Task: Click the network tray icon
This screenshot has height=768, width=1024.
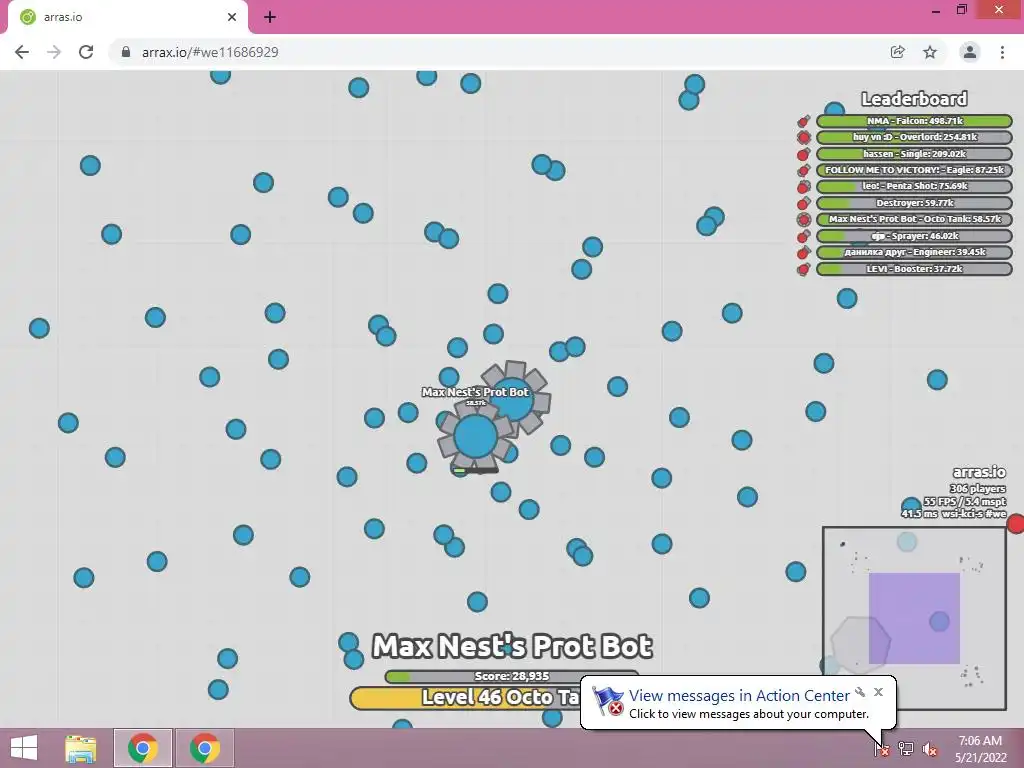Action: (906, 748)
